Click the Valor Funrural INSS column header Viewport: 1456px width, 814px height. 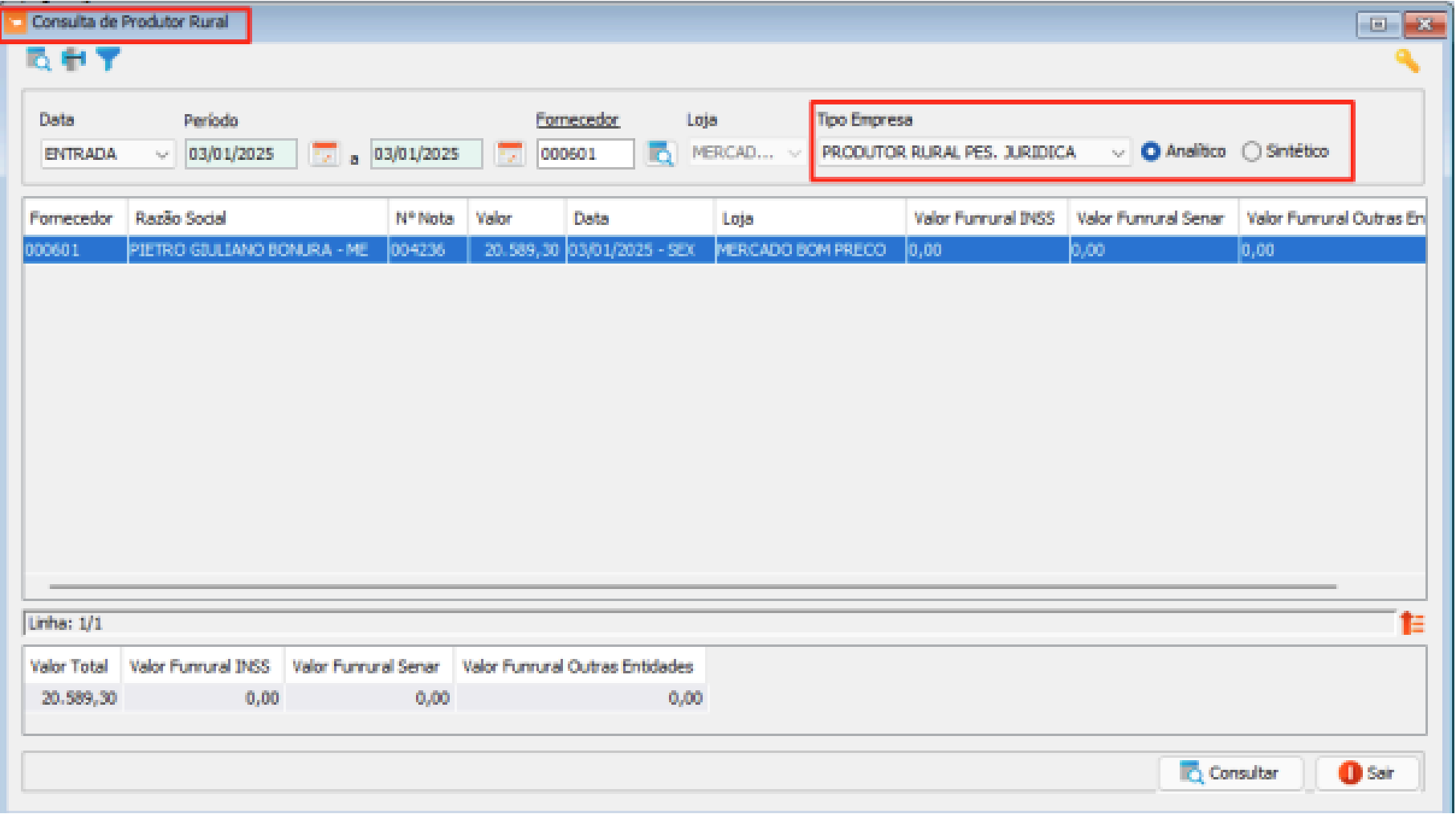tap(985, 219)
